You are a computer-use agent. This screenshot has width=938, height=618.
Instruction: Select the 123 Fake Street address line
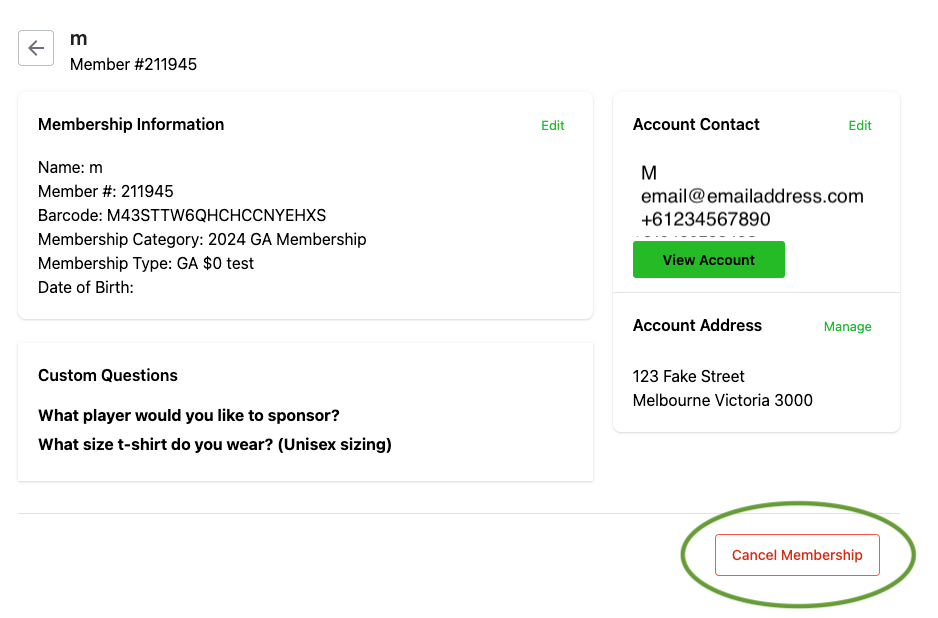[689, 376]
